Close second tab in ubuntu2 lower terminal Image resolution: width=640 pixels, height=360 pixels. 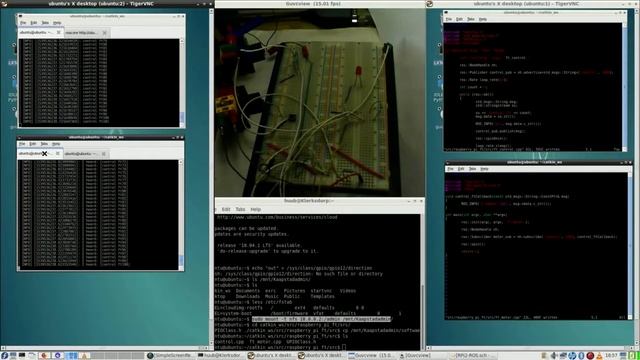pos(104,154)
